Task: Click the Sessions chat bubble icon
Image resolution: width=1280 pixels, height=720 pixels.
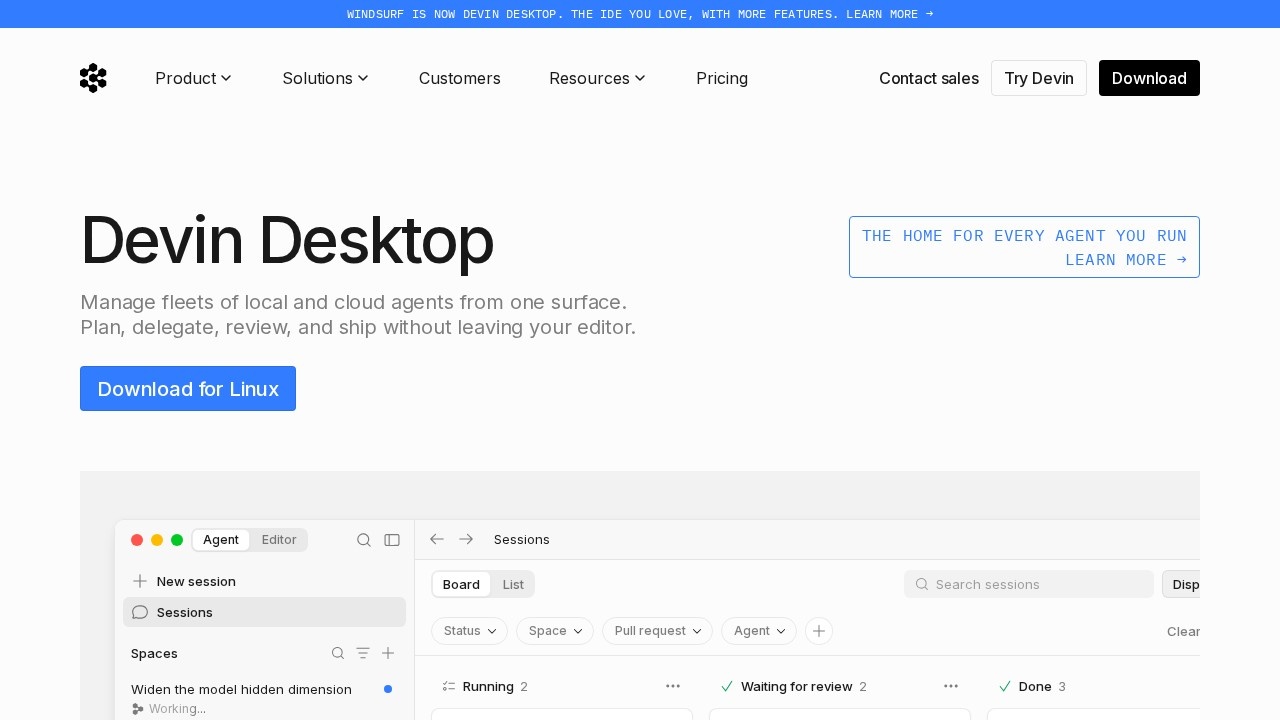Action: 140,612
